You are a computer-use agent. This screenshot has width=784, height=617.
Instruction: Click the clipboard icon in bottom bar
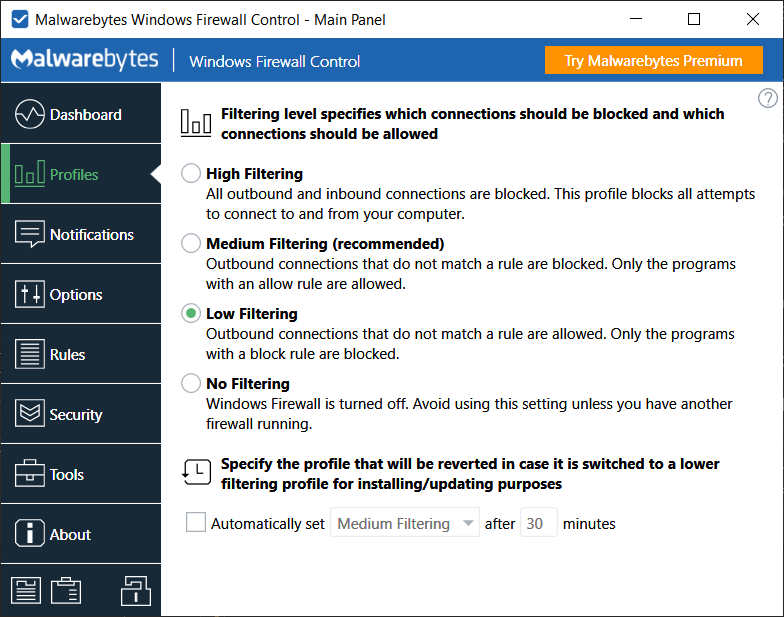66,590
